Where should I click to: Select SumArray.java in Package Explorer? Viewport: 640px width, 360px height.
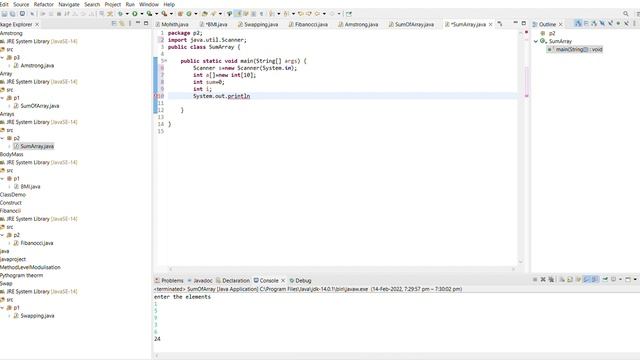(x=33, y=146)
